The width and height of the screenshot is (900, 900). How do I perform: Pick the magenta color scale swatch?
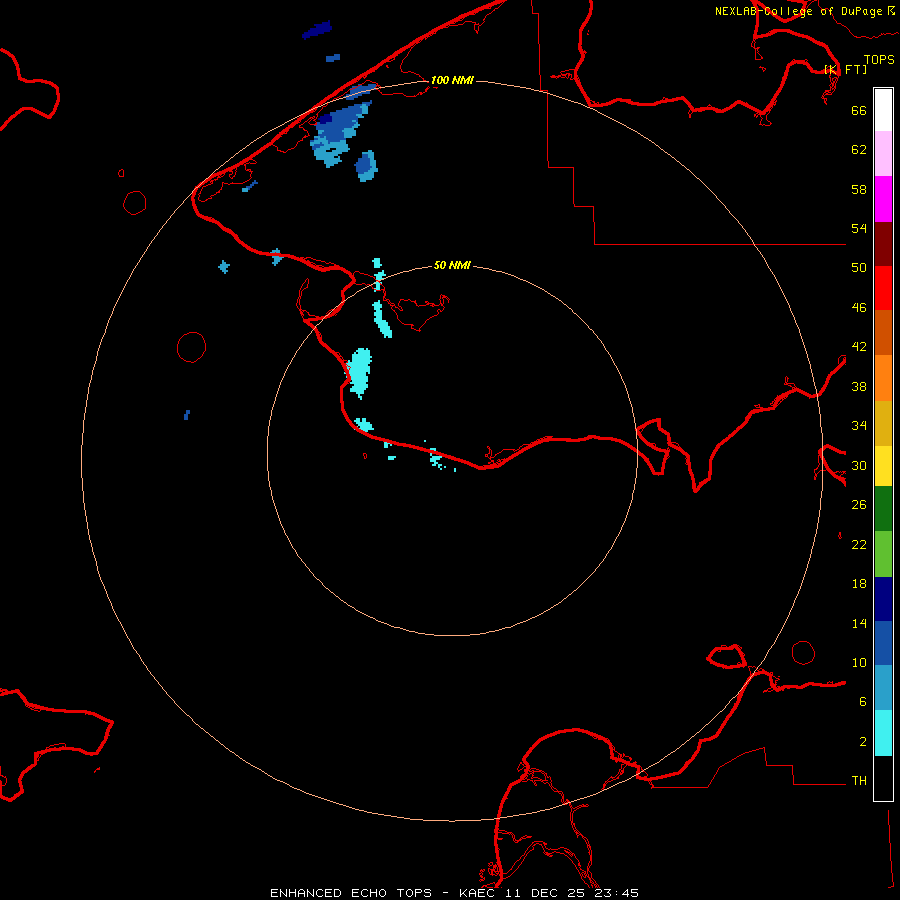[883, 199]
